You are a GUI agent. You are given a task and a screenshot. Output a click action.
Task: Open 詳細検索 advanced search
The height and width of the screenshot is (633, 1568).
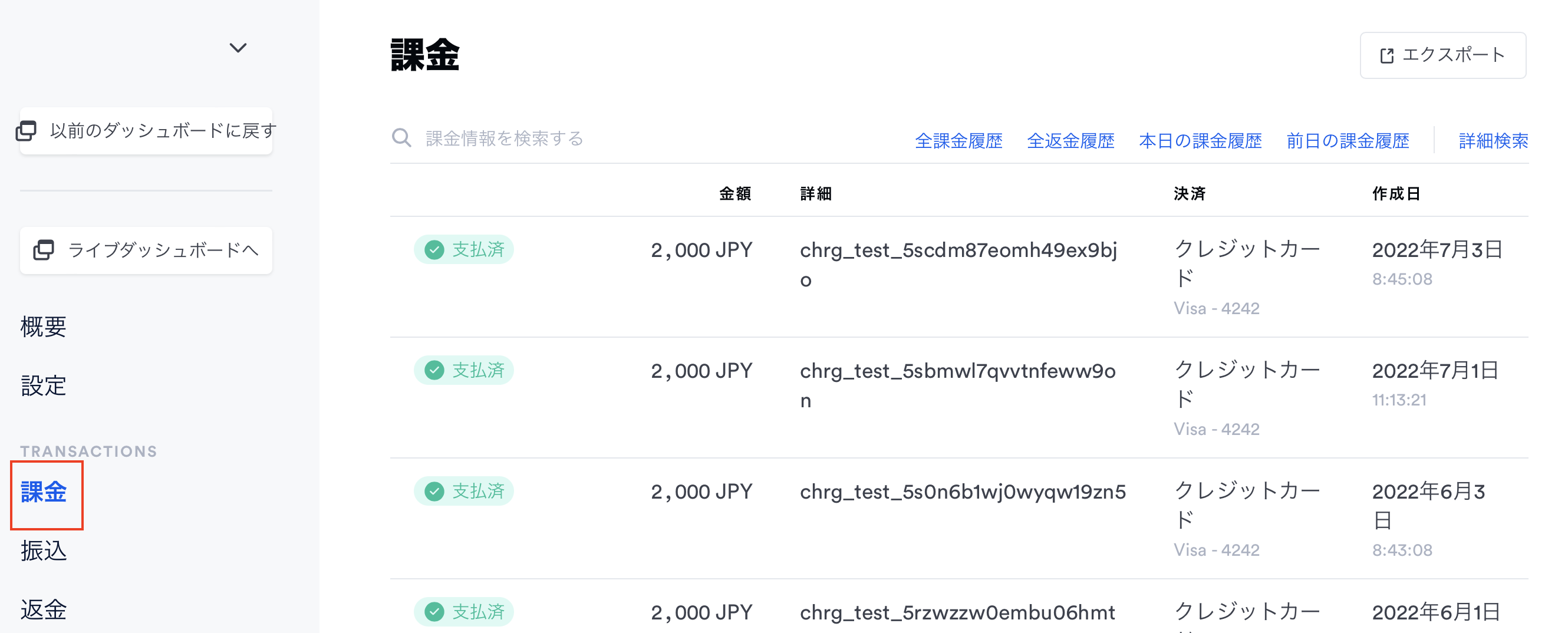click(1493, 140)
